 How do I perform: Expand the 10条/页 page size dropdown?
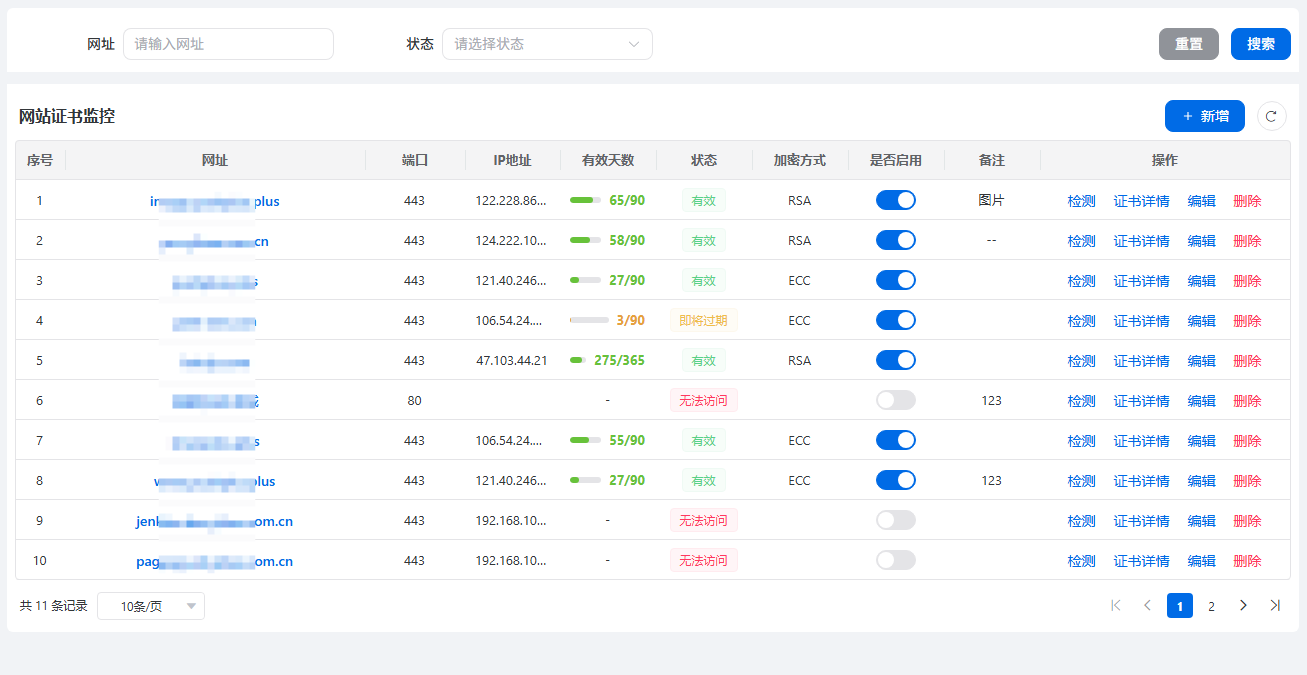(x=151, y=606)
